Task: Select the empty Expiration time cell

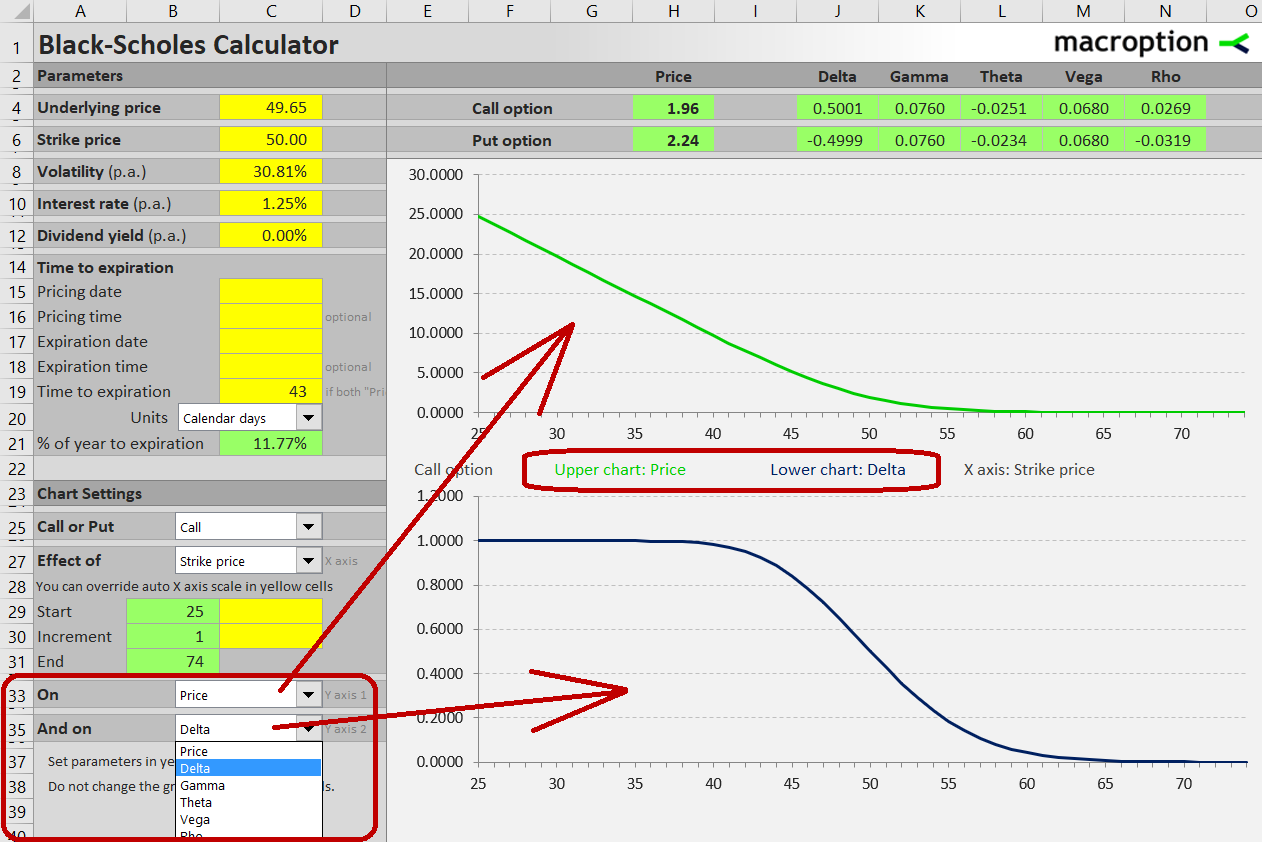Action: click(x=270, y=367)
